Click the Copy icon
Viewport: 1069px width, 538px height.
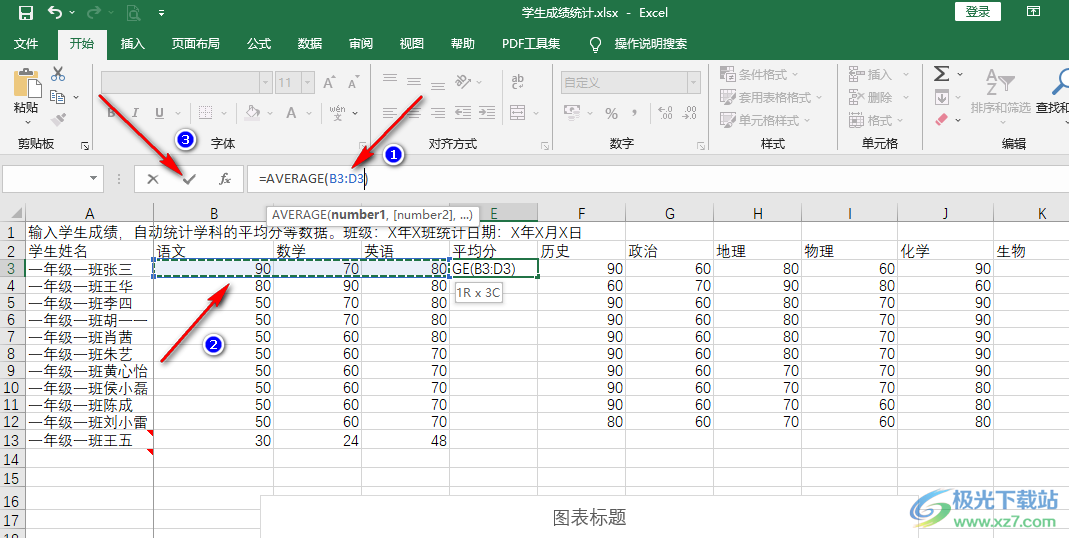tap(57, 98)
